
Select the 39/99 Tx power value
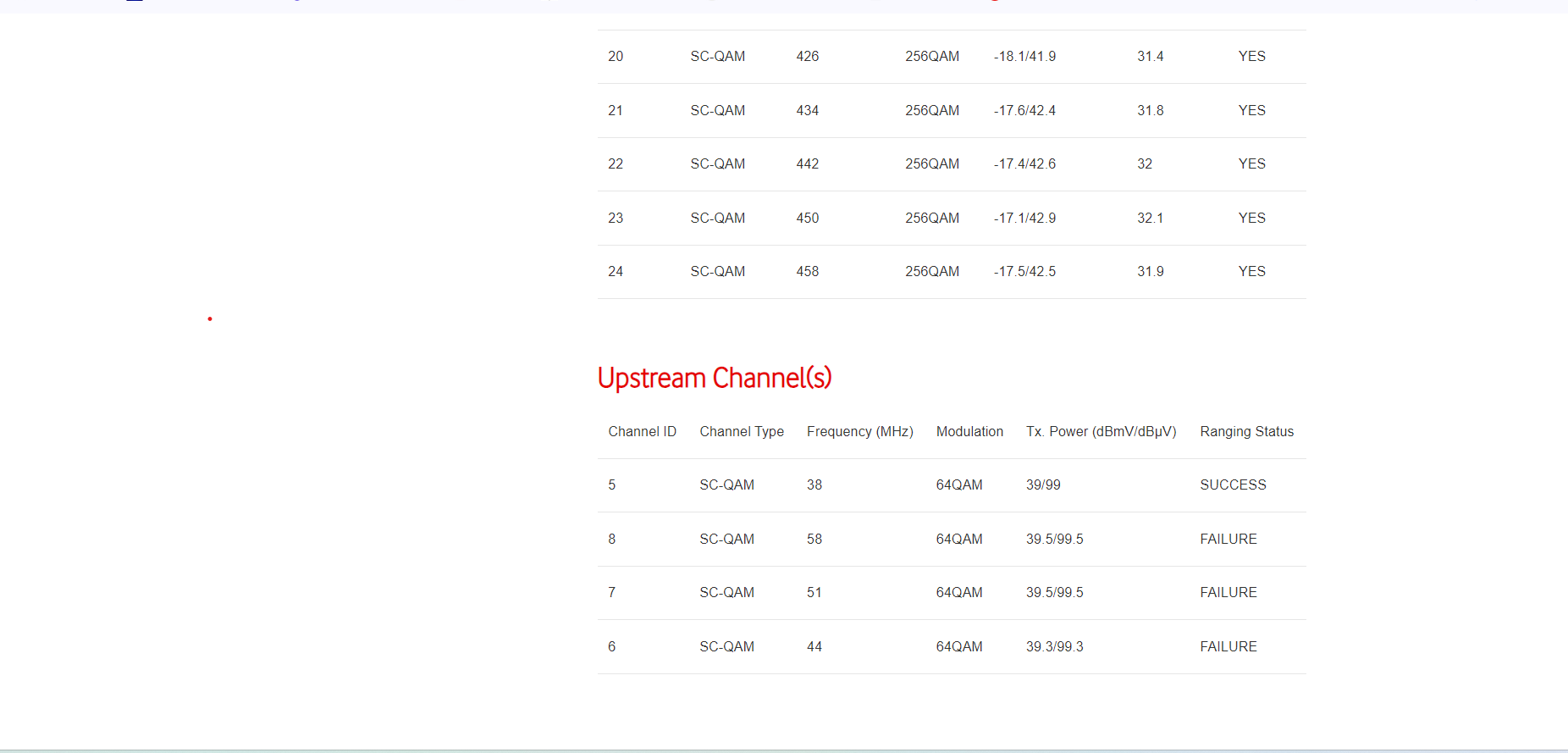(x=1043, y=485)
